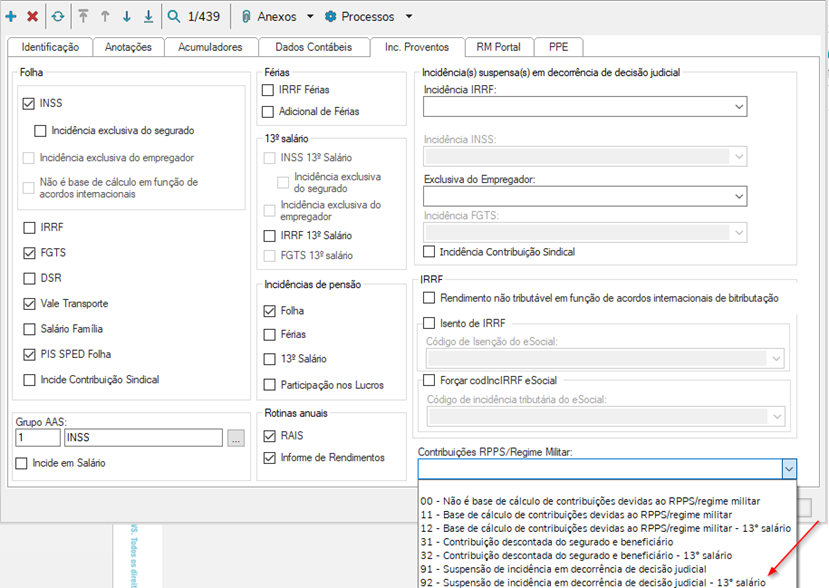Click the Anexos paperclip icon
The width and height of the screenshot is (829, 588).
coord(246,16)
